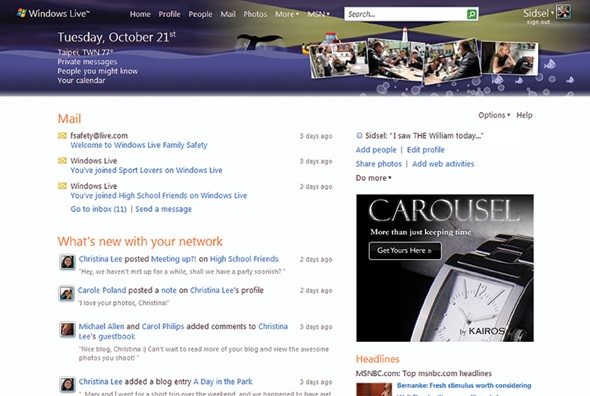The width and height of the screenshot is (590, 396).
Task: Open envelope icon beside fsafety@live.com
Action: click(62, 136)
